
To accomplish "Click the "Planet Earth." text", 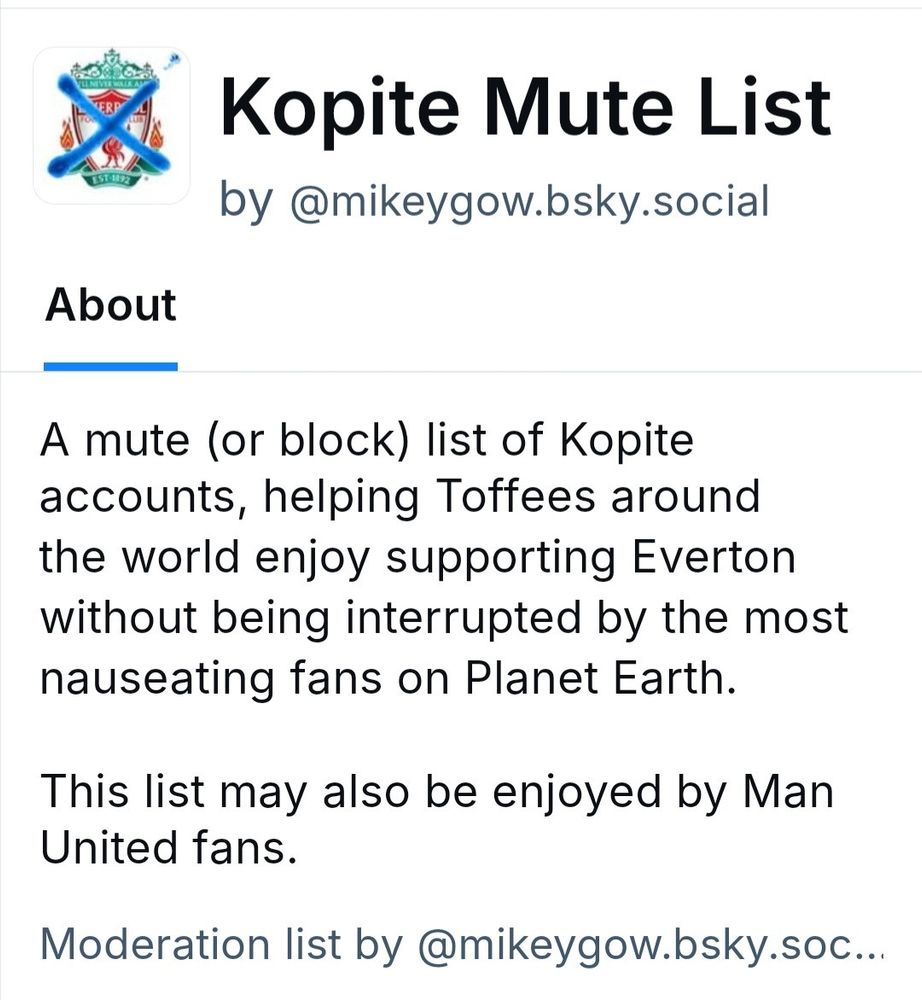I will pyautogui.click(x=601, y=677).
